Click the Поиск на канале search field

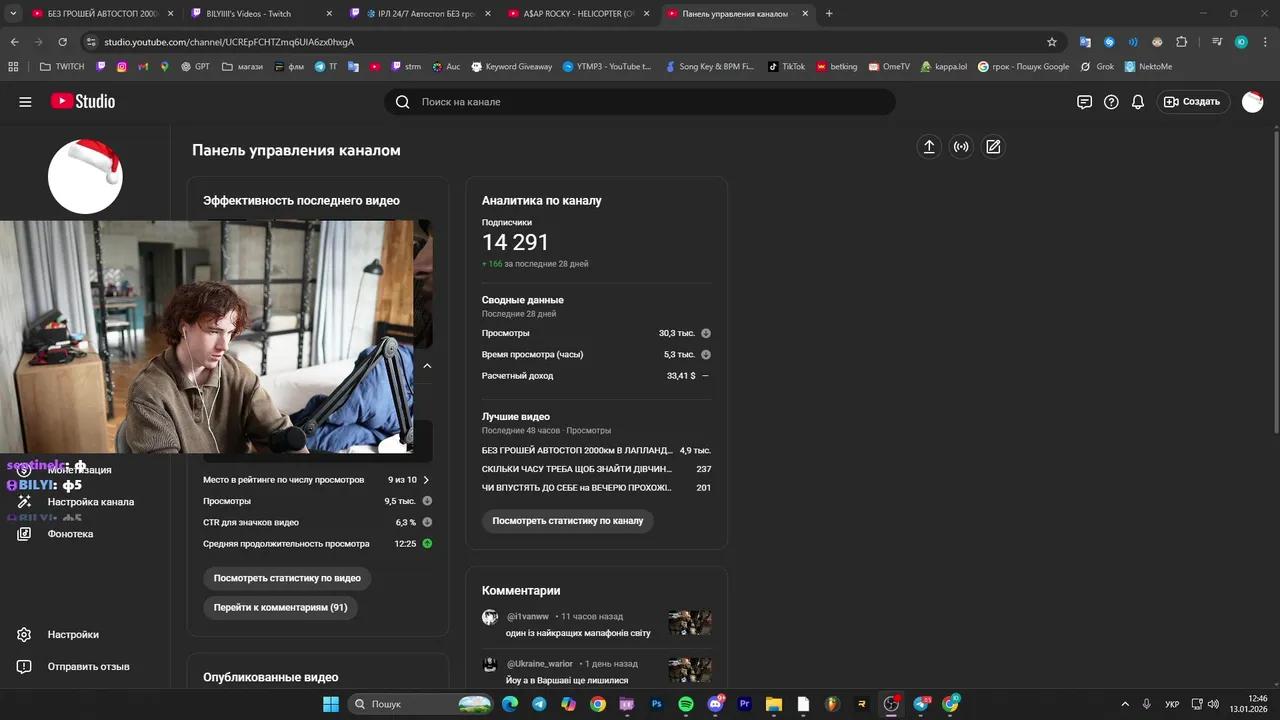(640, 102)
